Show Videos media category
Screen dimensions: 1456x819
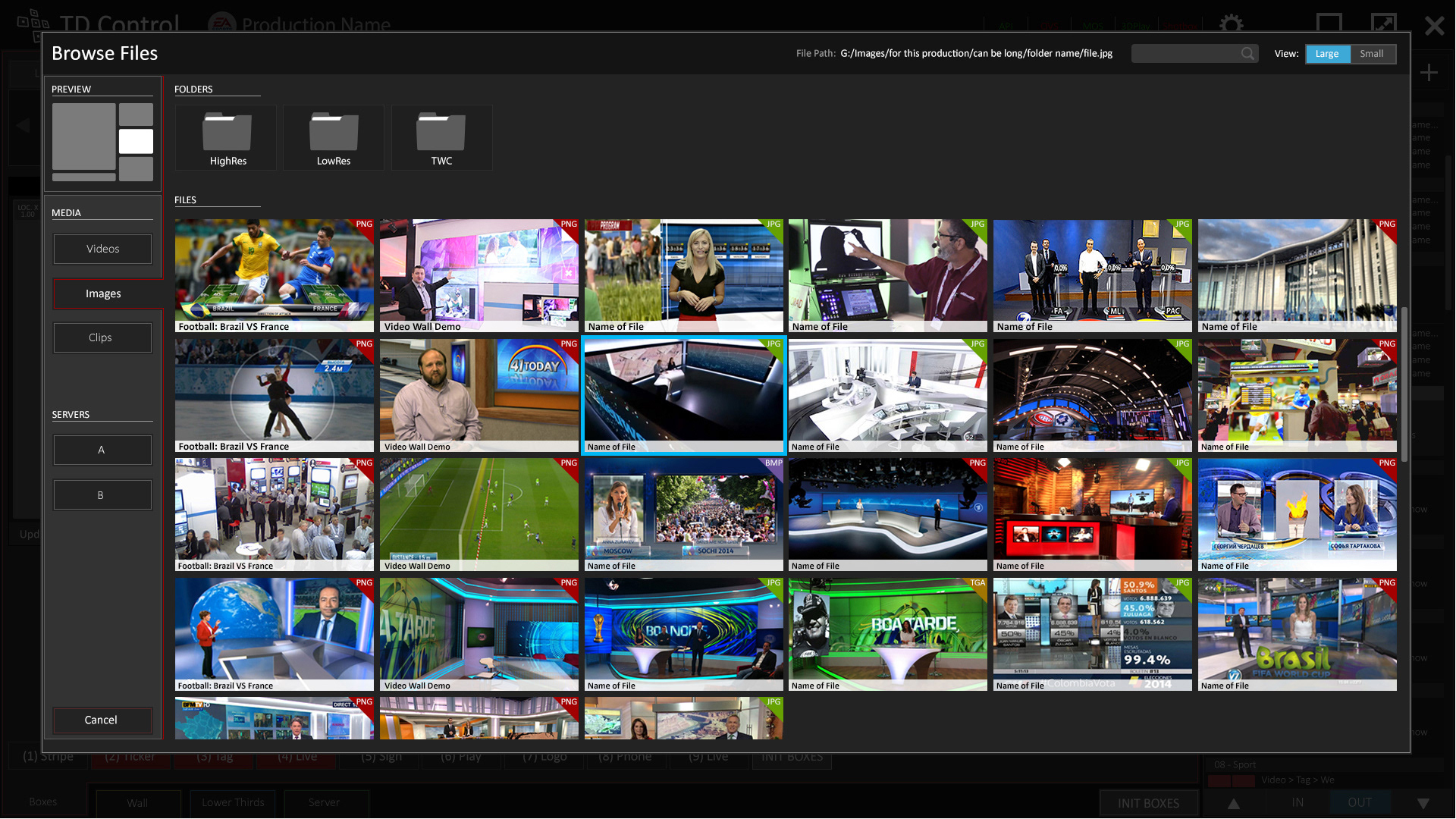click(x=102, y=249)
